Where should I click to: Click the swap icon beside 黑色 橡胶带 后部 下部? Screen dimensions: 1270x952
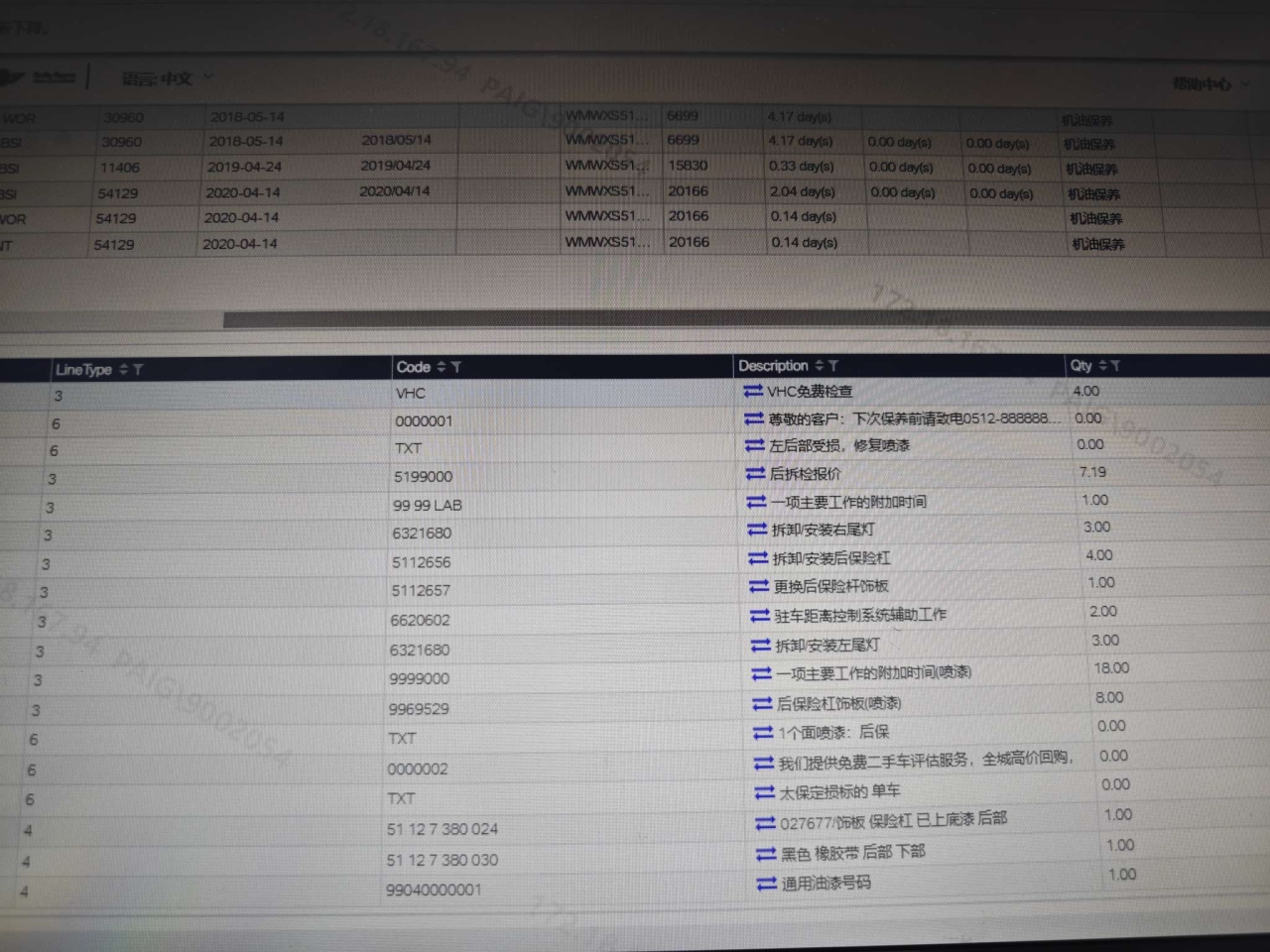click(x=767, y=854)
